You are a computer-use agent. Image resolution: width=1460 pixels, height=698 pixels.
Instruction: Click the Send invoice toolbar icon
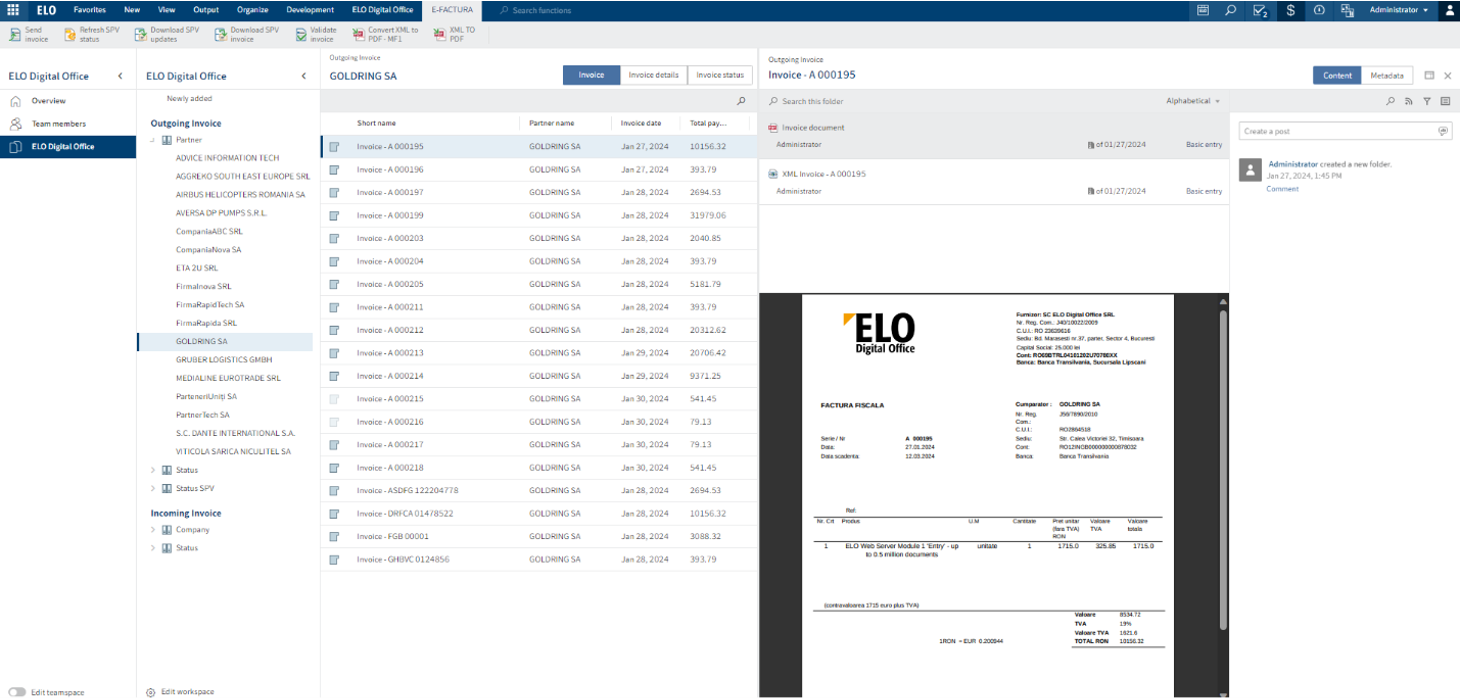pyautogui.click(x=15, y=34)
